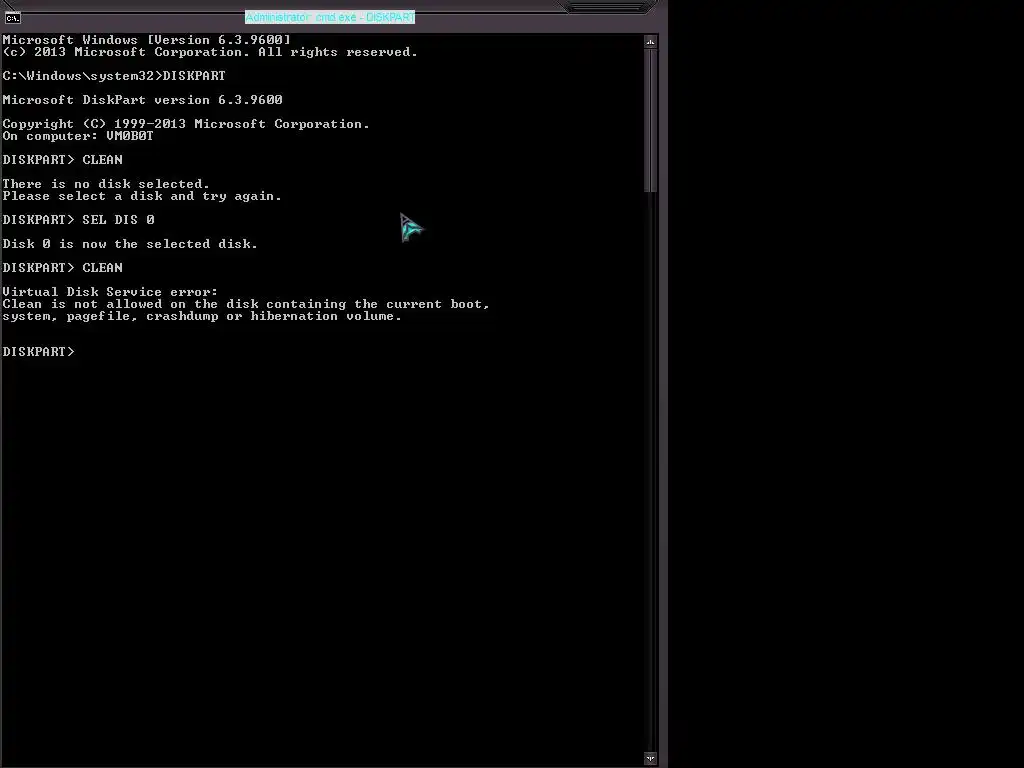Click the 'DISKPART> SEL DIS 0' command
Screen dimensions: 1024x768
coord(78,220)
